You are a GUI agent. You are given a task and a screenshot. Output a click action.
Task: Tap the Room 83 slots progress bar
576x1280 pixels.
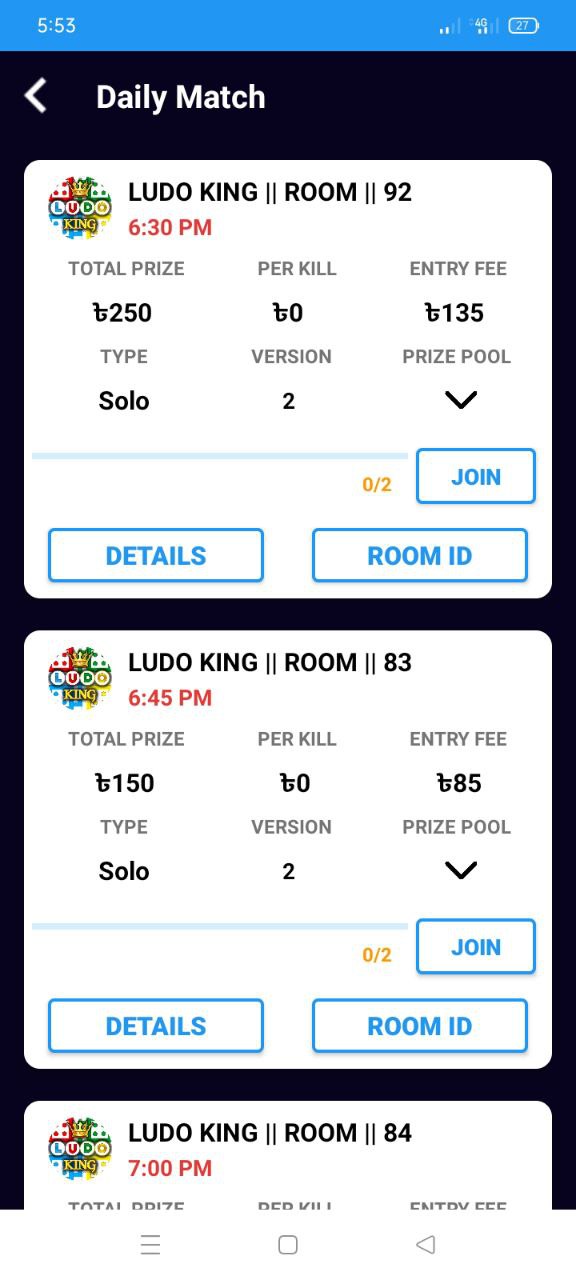220,926
